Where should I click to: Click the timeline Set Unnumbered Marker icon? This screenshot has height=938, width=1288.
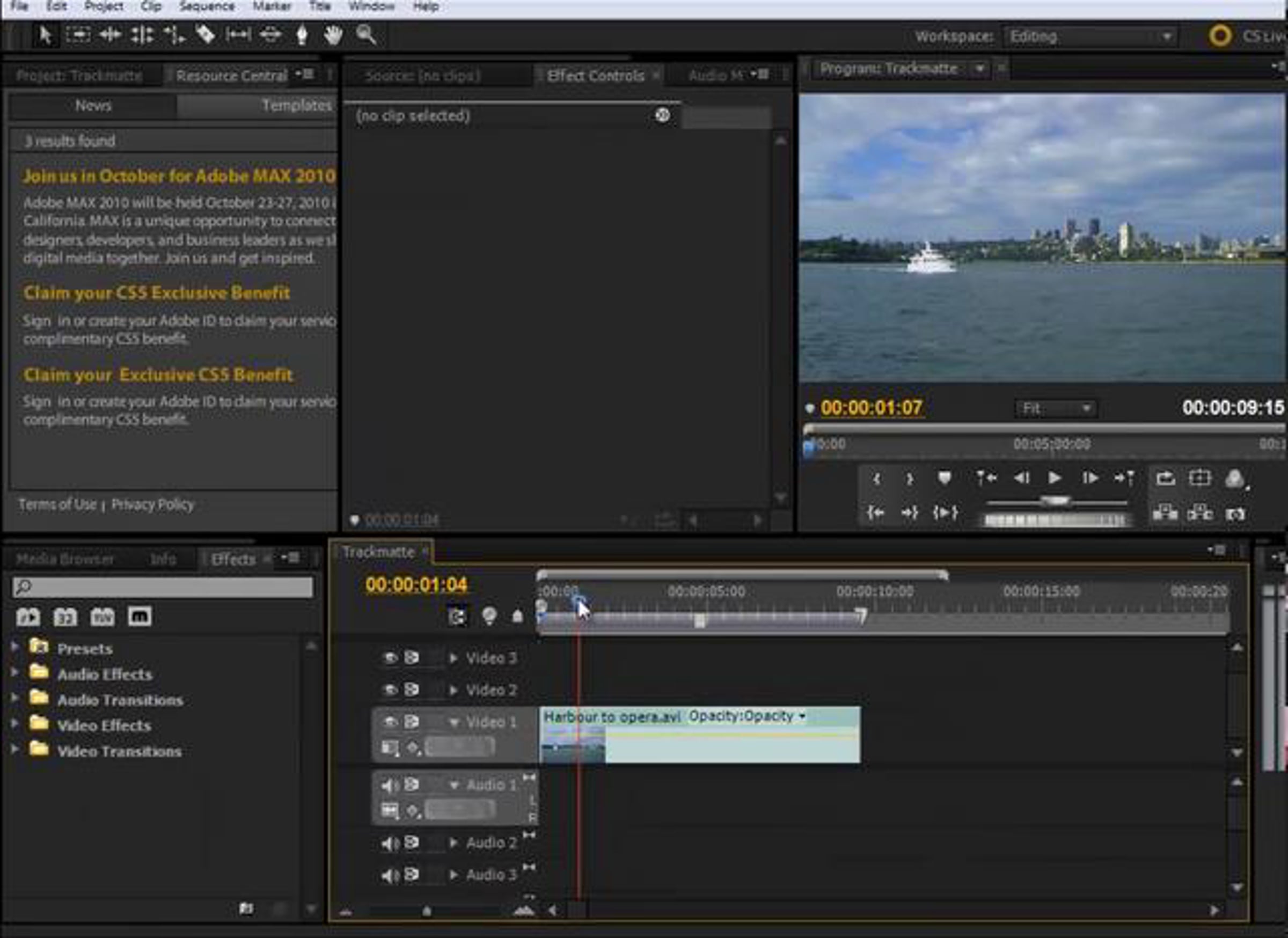click(517, 616)
